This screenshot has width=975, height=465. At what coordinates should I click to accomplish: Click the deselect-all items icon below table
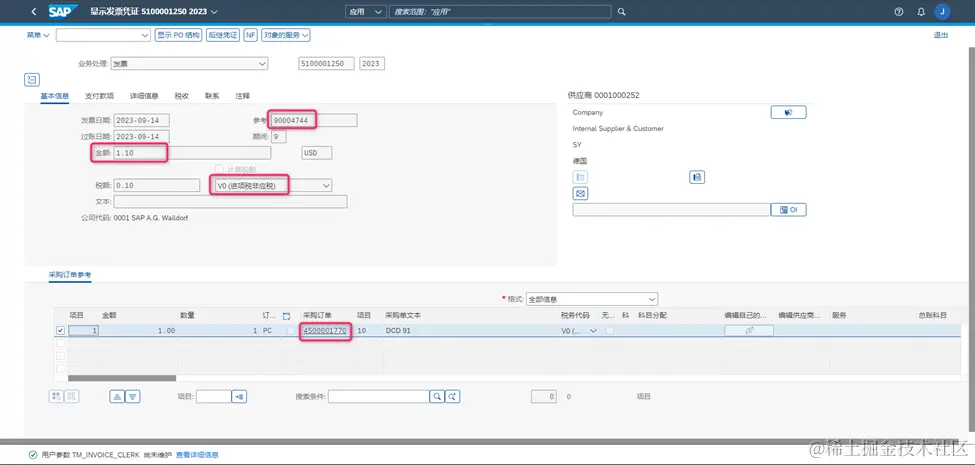[72, 396]
